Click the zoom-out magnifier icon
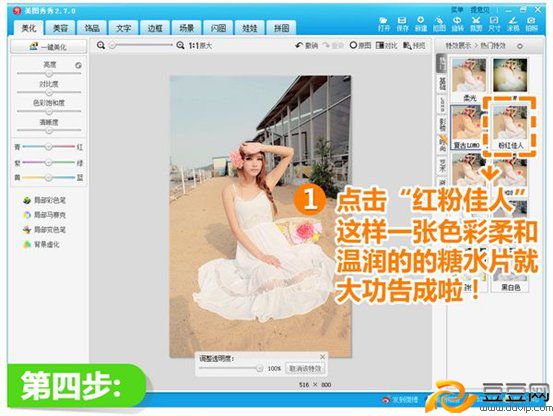This screenshot has height=416, width=553. [101, 45]
